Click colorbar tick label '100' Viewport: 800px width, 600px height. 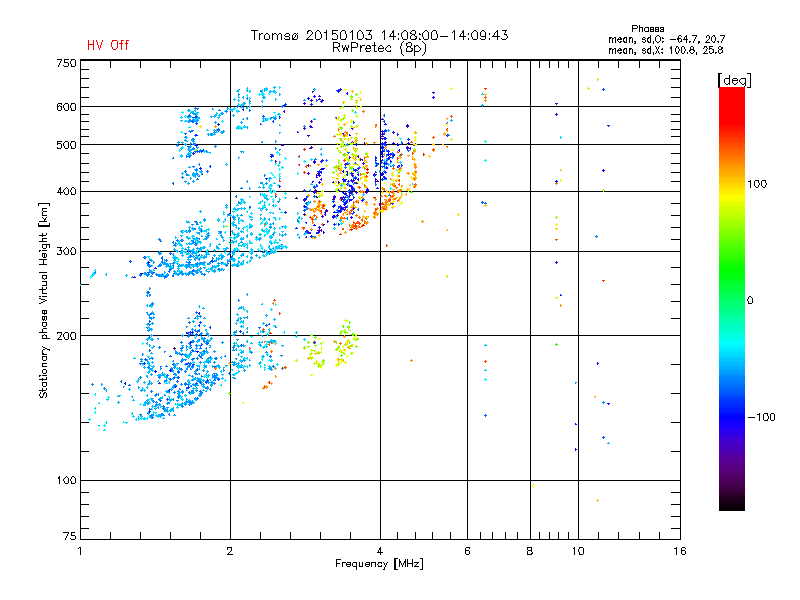pyautogui.click(x=757, y=184)
